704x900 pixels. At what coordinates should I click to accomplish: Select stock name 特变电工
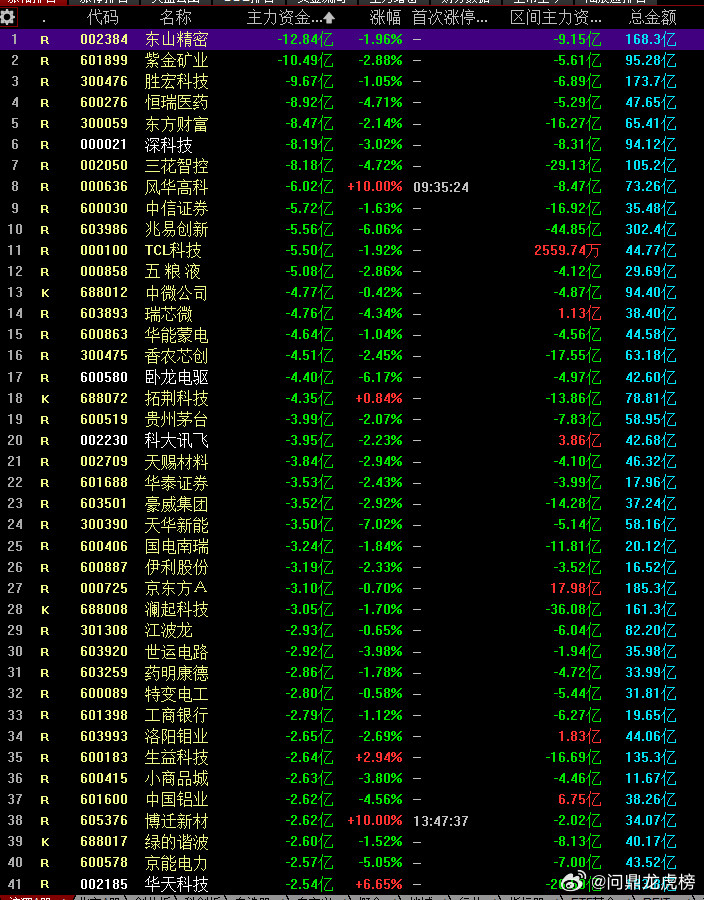click(176, 695)
